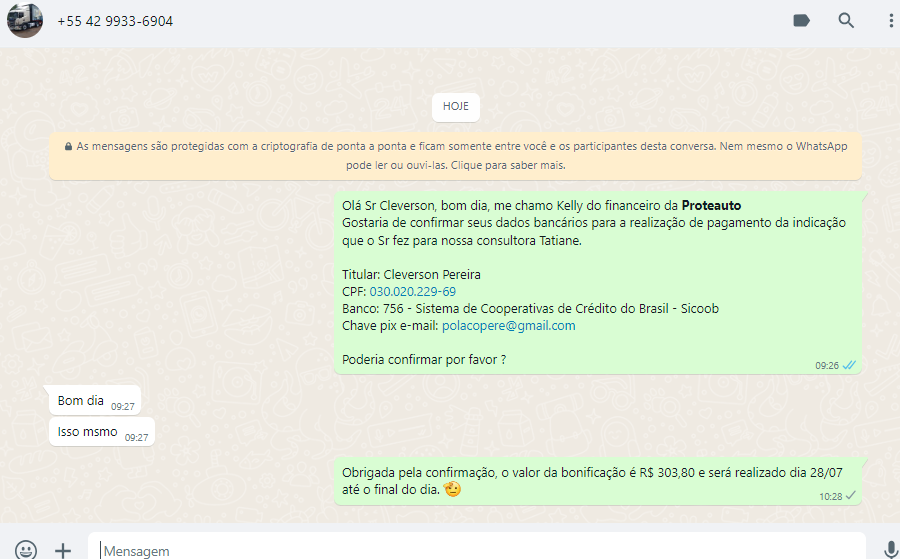
Task: Open search in conversation
Action: pyautogui.click(x=846, y=21)
